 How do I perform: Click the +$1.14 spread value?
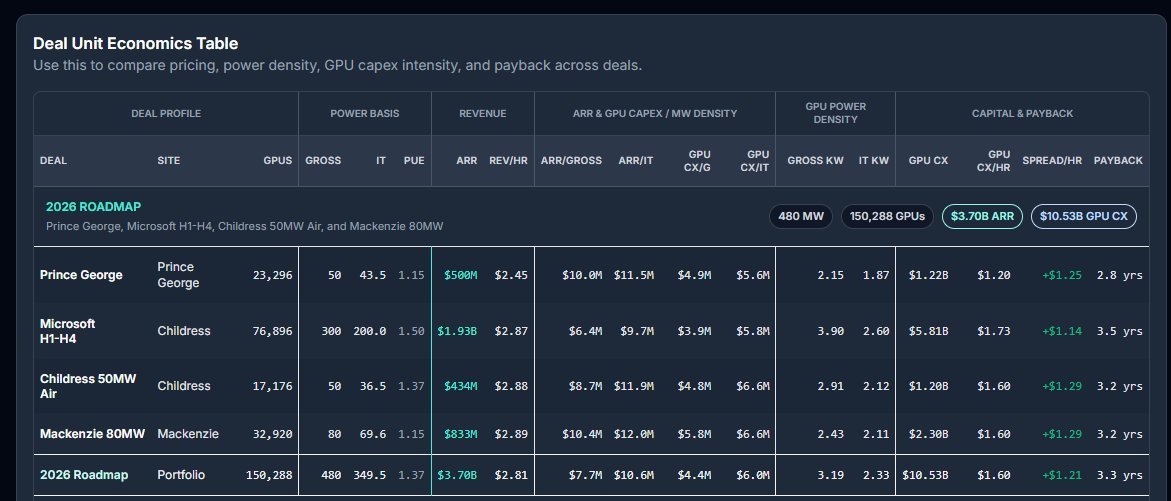pos(1062,331)
